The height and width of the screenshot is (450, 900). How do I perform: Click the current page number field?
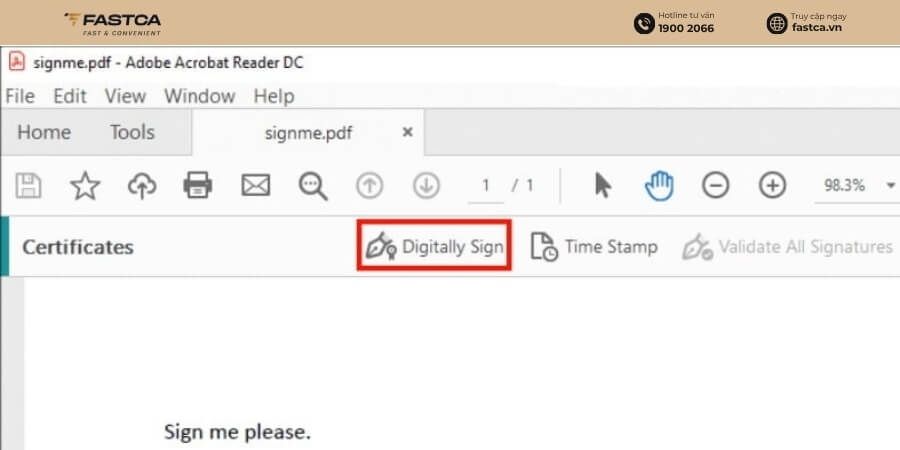click(x=486, y=186)
